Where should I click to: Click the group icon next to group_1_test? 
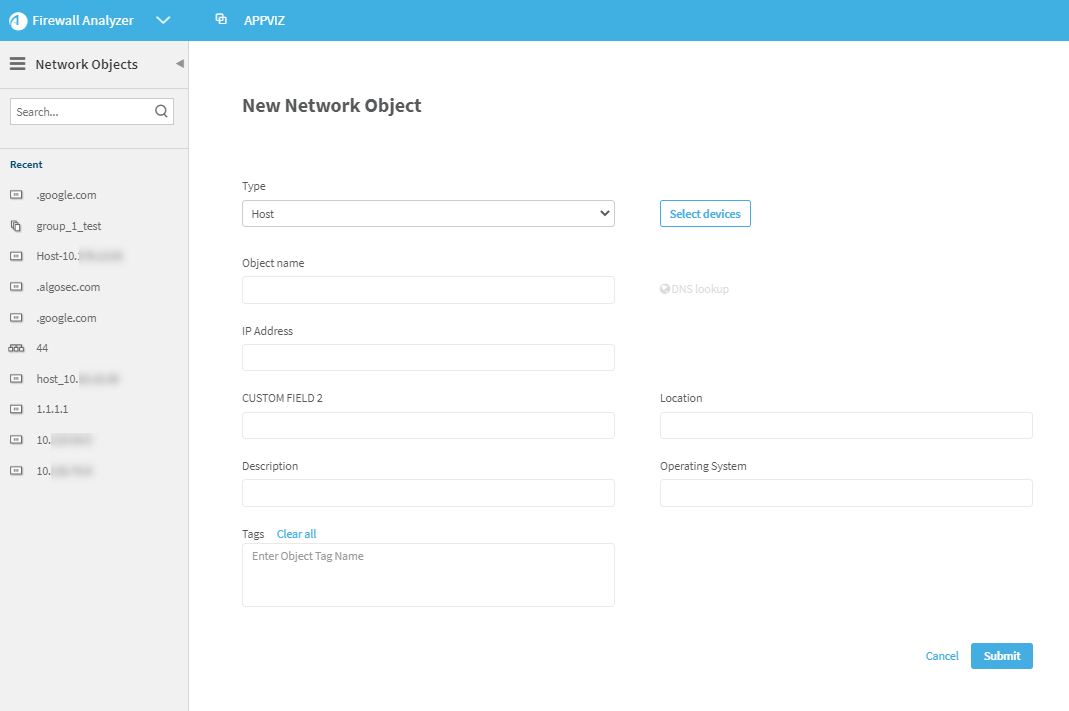[16, 226]
